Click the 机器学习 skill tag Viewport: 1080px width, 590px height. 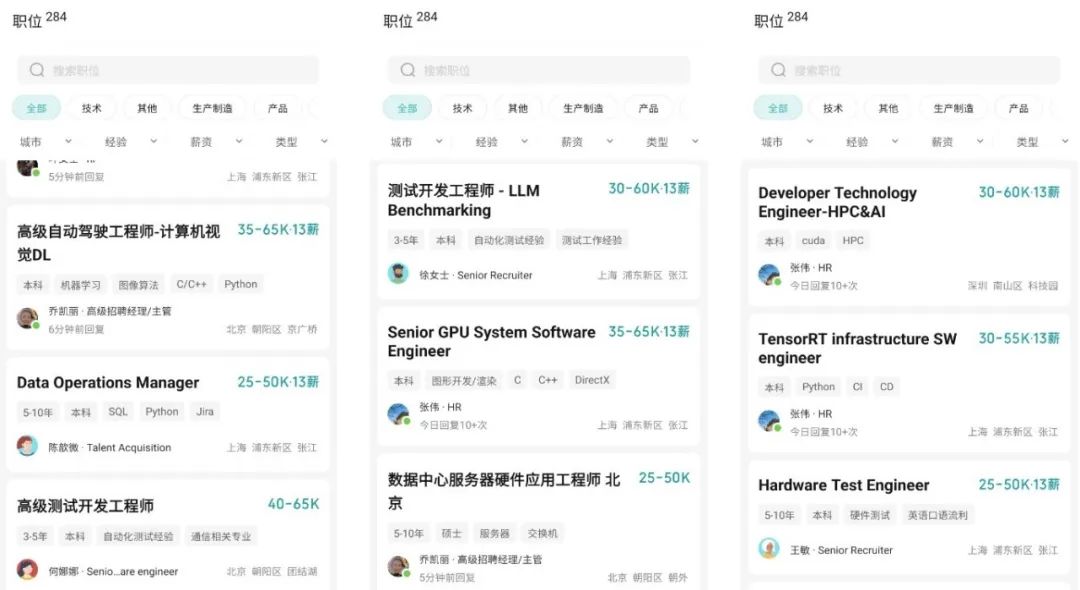tap(81, 284)
